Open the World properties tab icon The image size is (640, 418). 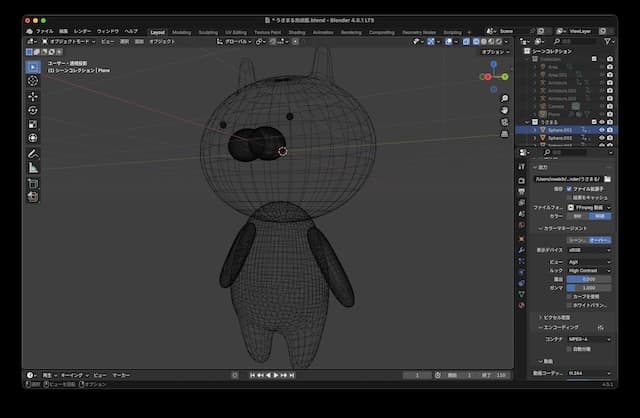pos(522,225)
